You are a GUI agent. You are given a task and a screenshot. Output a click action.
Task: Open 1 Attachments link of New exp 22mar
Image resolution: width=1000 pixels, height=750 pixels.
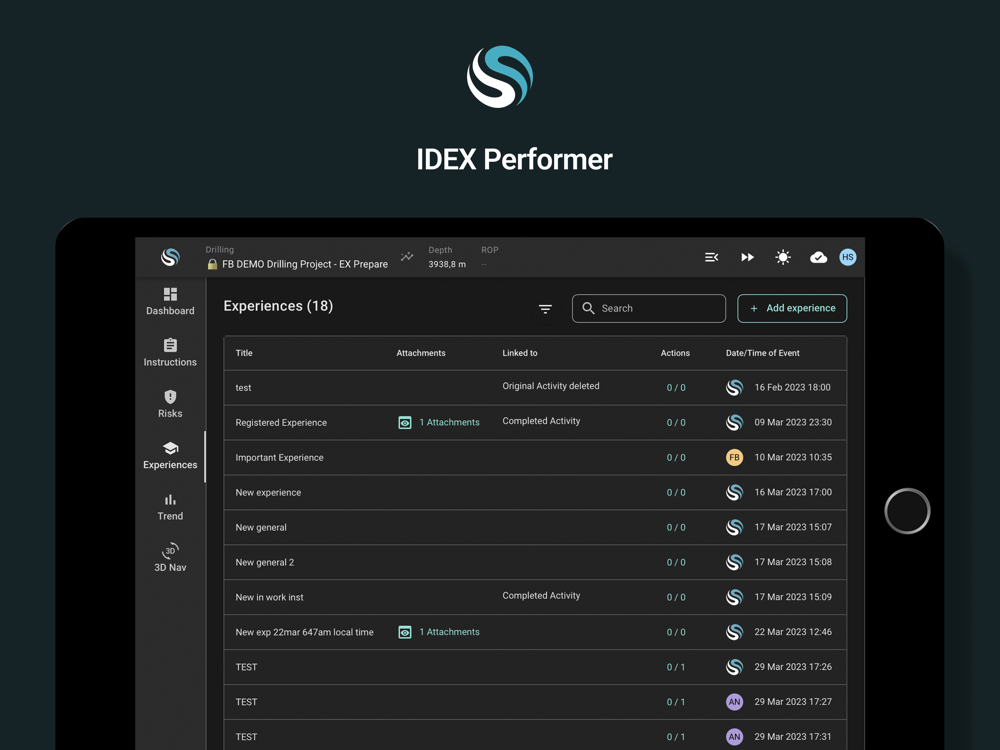[450, 632]
